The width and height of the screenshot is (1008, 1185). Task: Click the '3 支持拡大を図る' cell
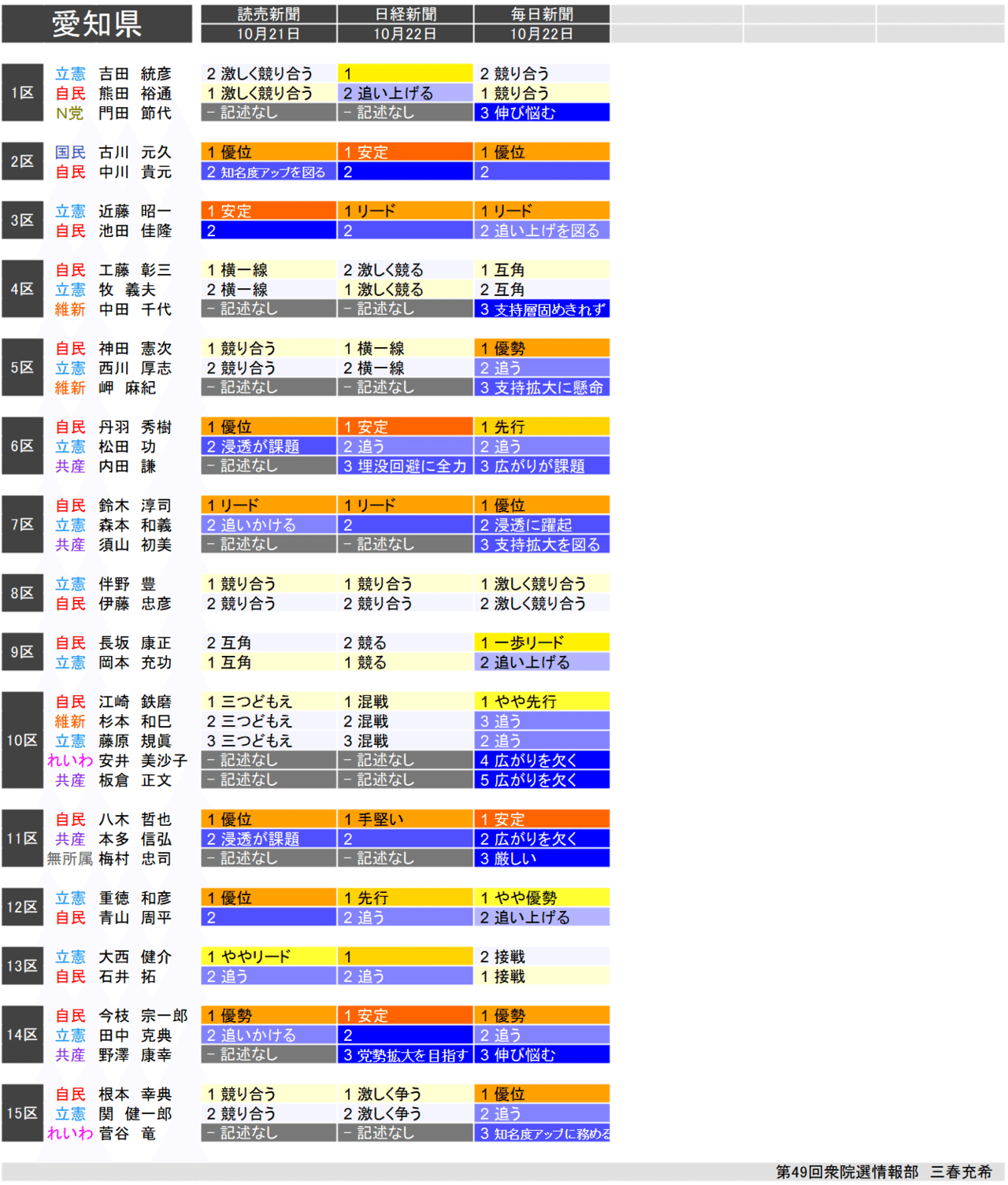pyautogui.click(x=542, y=545)
